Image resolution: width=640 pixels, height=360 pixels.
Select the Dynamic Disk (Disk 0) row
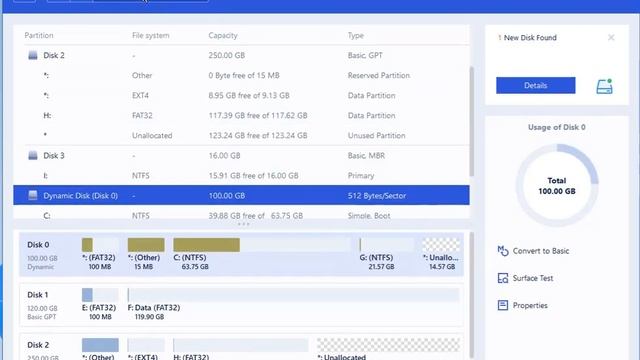241,195
